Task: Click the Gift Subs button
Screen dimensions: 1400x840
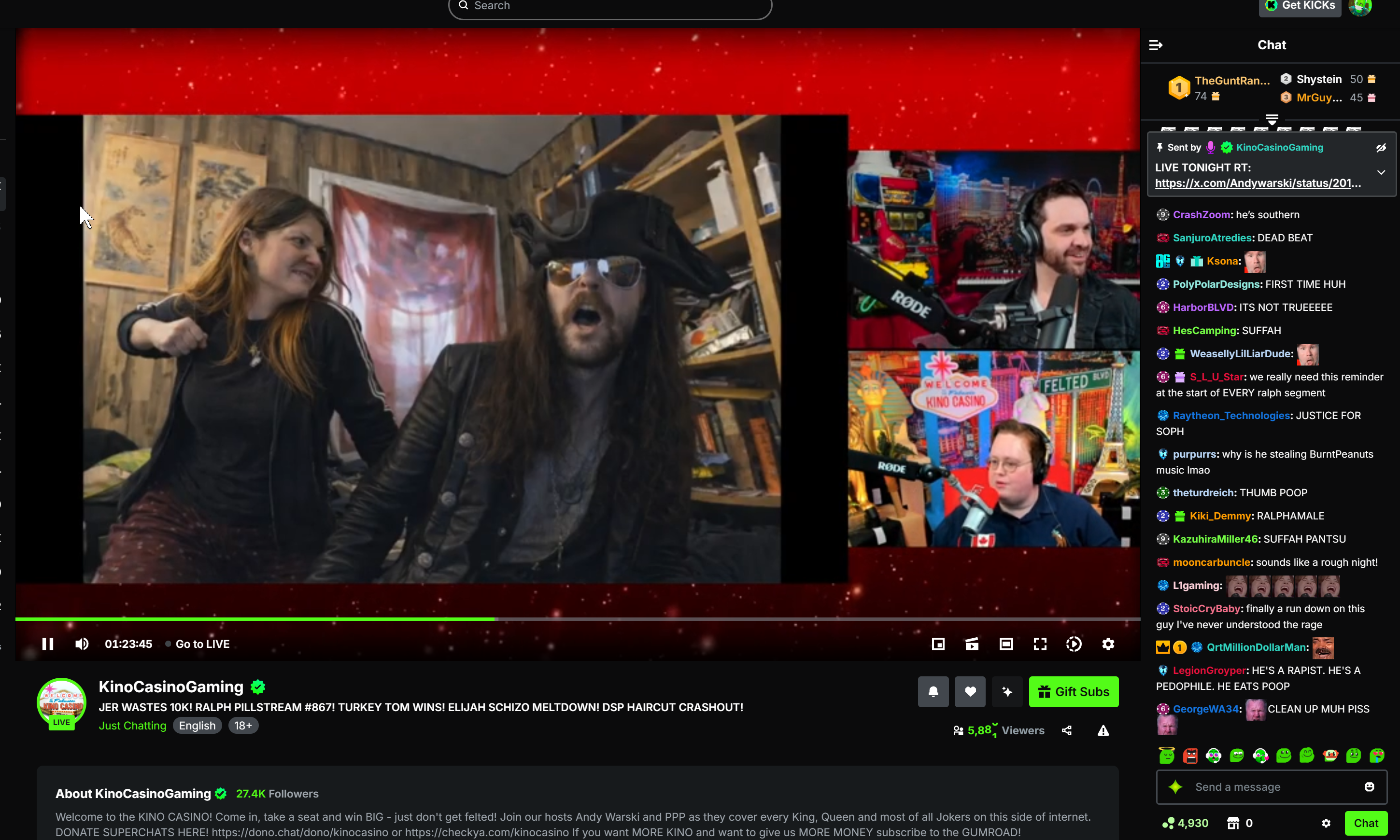Action: coord(1074,692)
